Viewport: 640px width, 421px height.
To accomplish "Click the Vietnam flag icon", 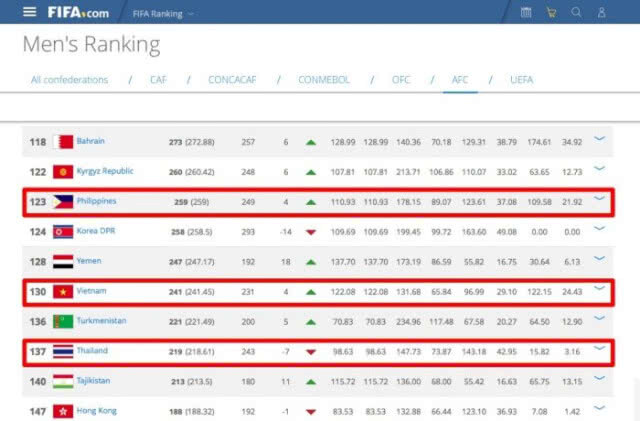I will 63,292.
